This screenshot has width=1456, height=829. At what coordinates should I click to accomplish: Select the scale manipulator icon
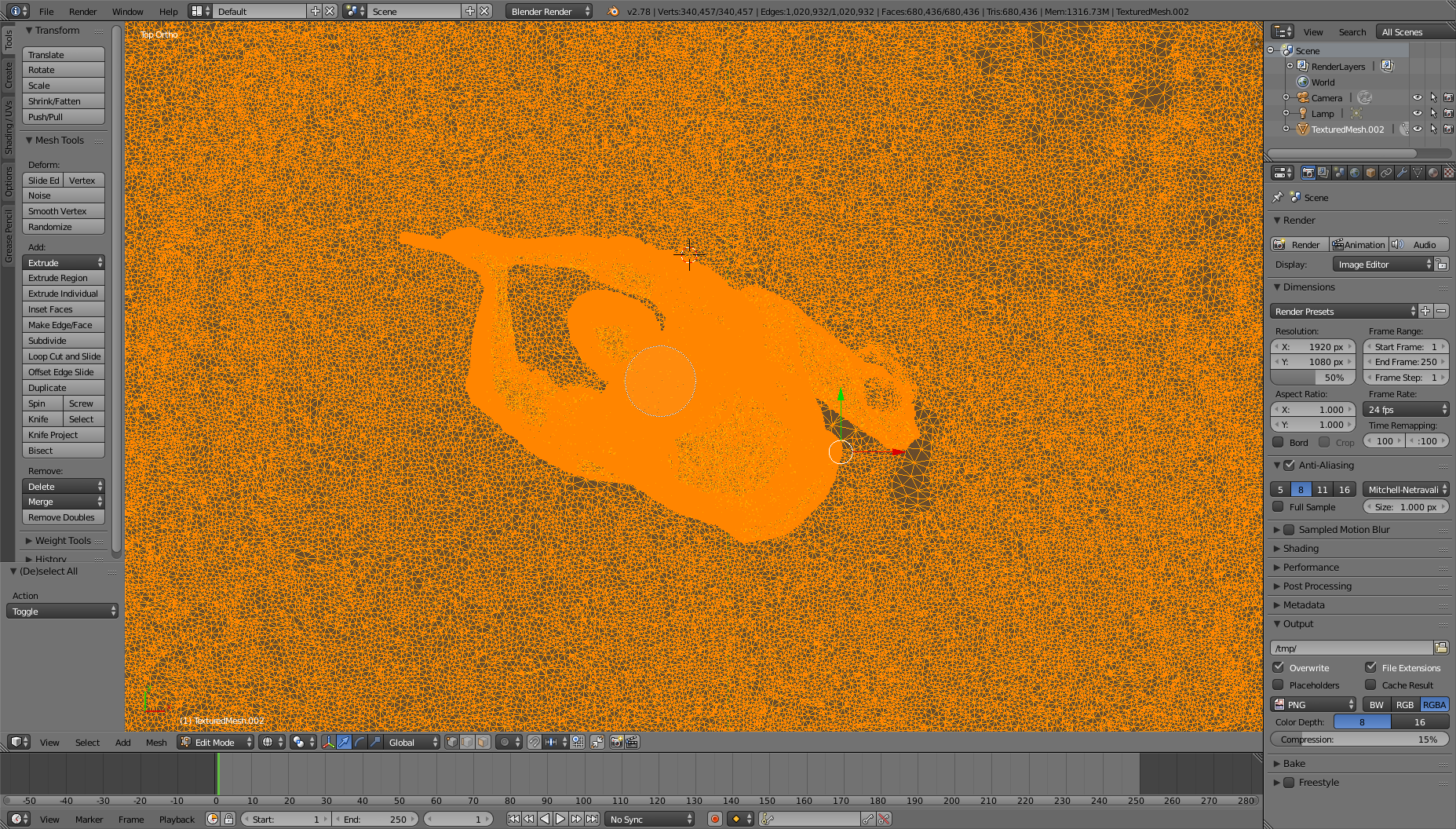tap(375, 742)
